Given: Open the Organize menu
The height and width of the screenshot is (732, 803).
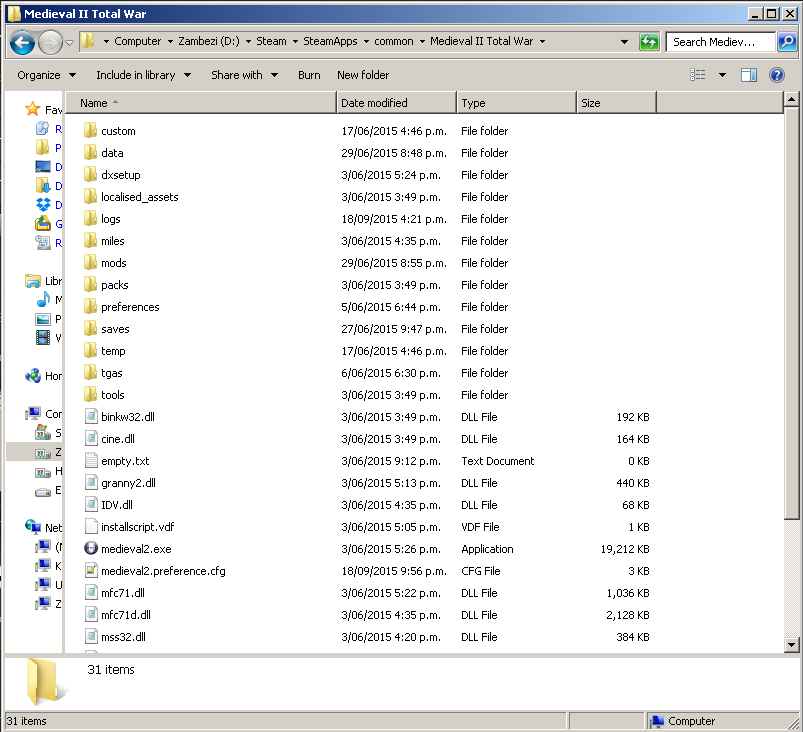Looking at the screenshot, I should click(47, 75).
